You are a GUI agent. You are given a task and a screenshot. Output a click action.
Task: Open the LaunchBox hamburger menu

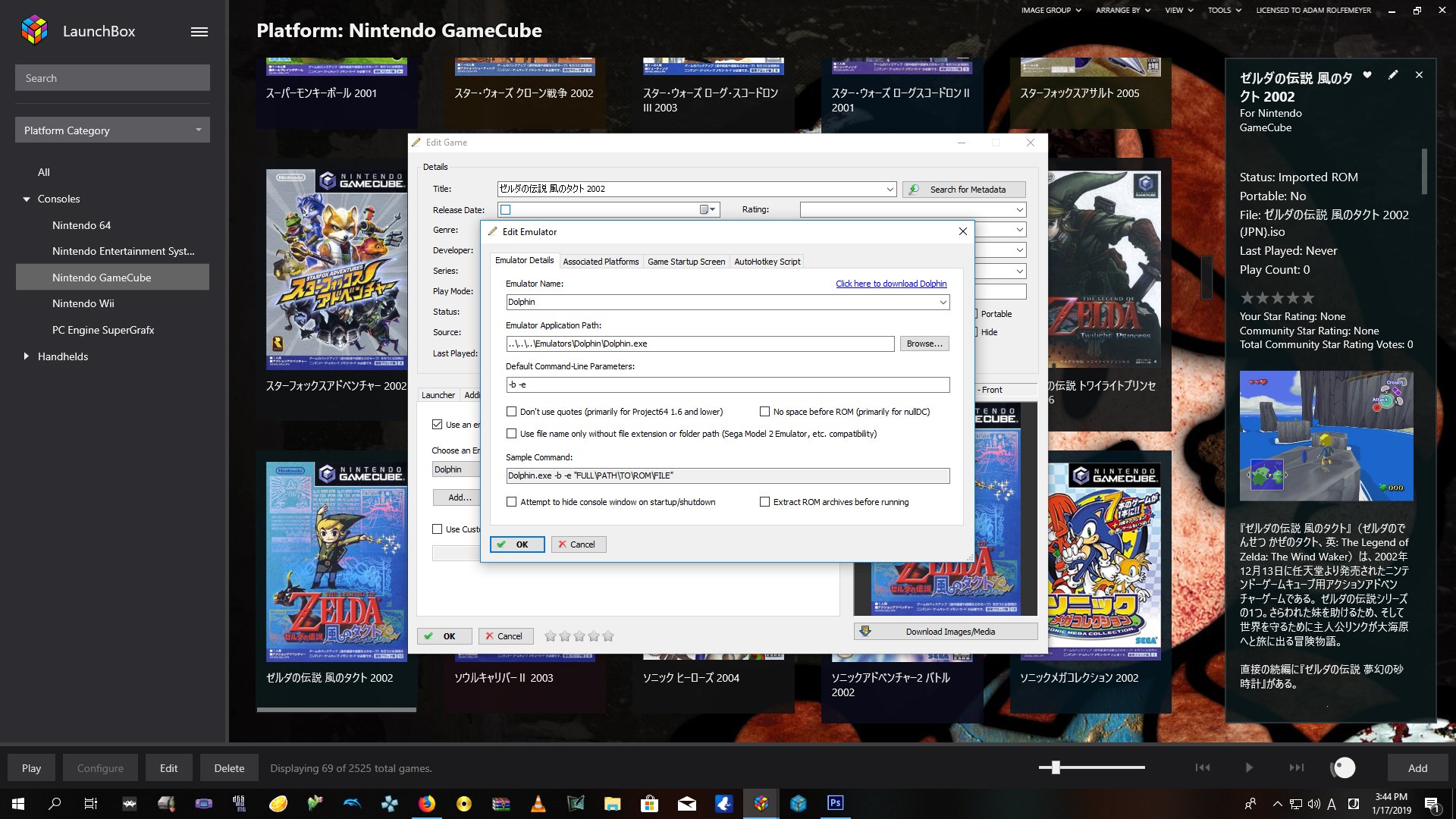199,32
